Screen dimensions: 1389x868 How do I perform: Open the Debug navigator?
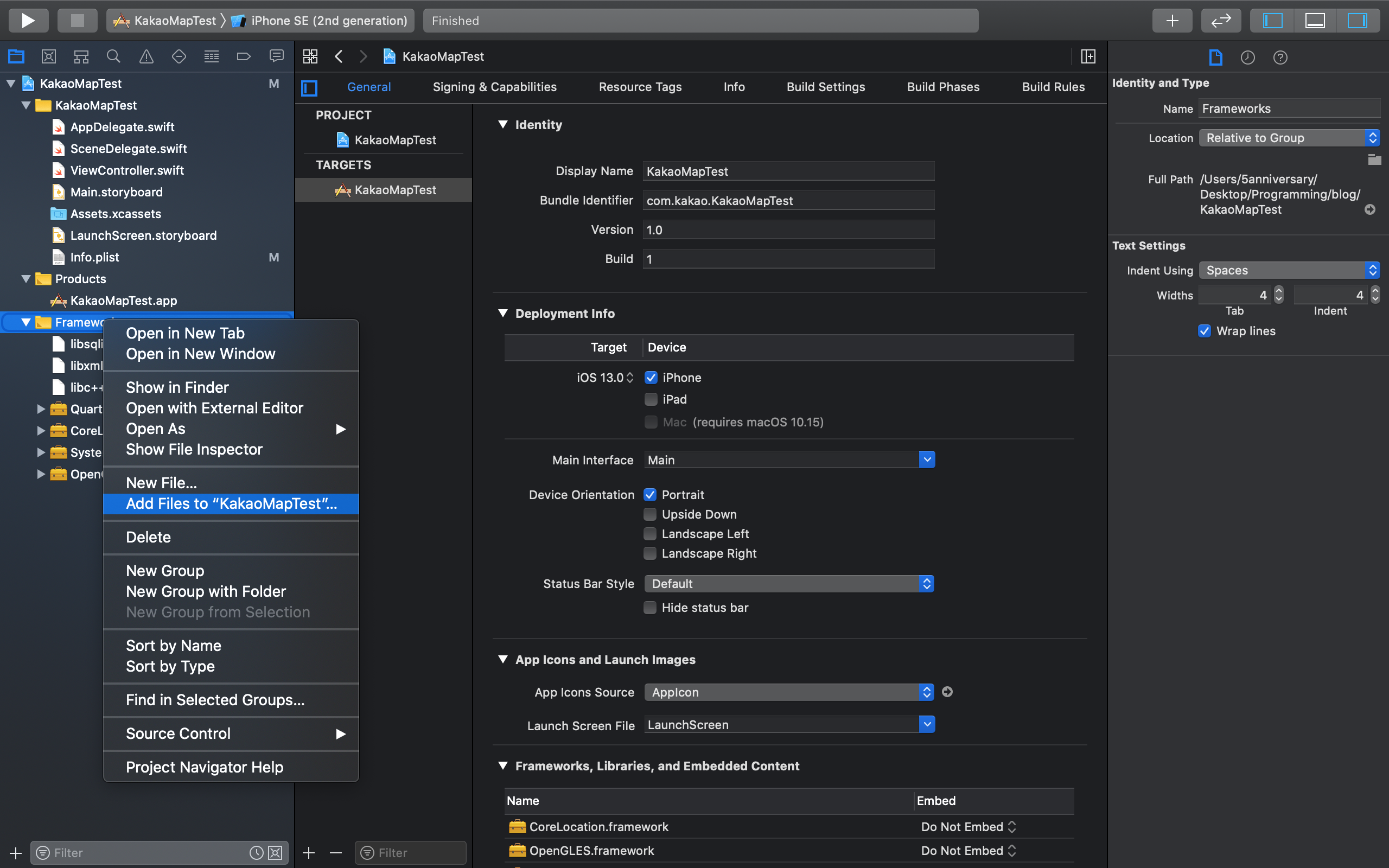click(x=211, y=56)
